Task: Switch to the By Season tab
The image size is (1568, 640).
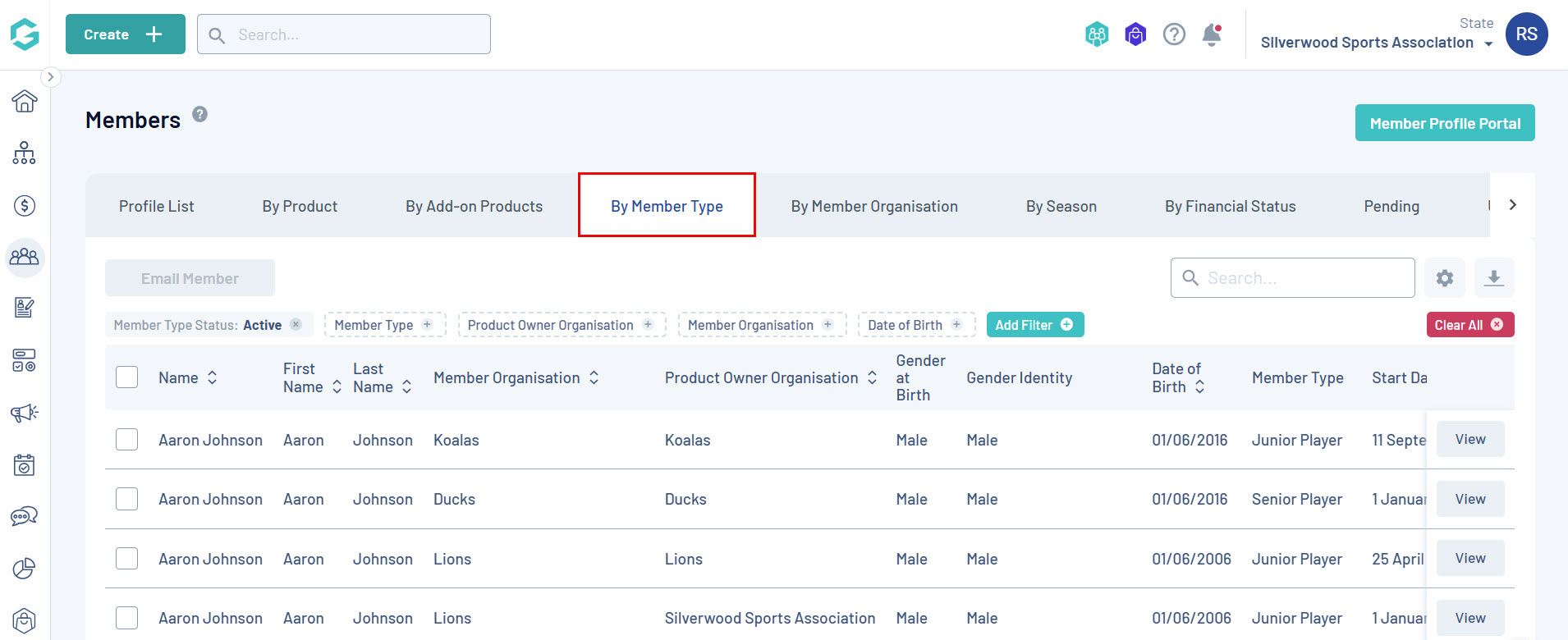Action: (x=1061, y=206)
